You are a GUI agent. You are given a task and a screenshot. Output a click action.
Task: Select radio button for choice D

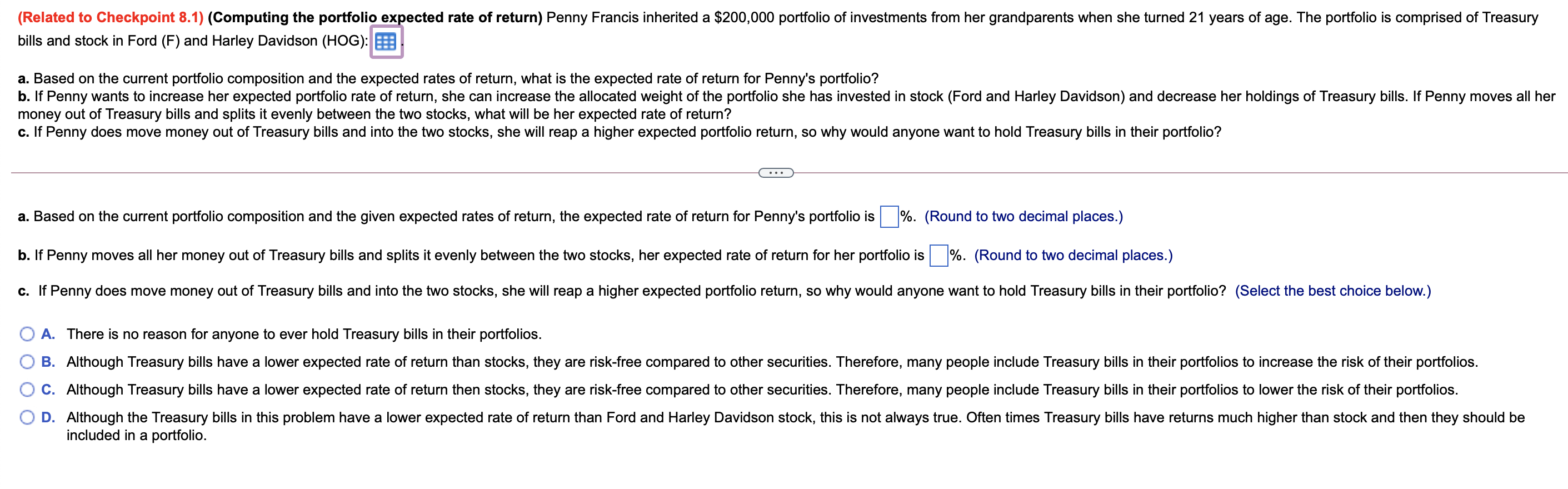click(27, 417)
